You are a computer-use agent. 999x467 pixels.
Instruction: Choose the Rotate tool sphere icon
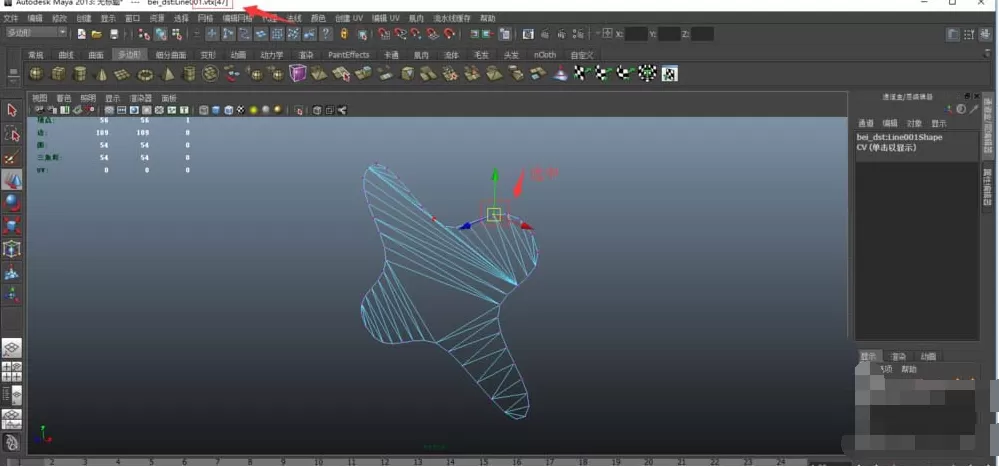point(12,203)
